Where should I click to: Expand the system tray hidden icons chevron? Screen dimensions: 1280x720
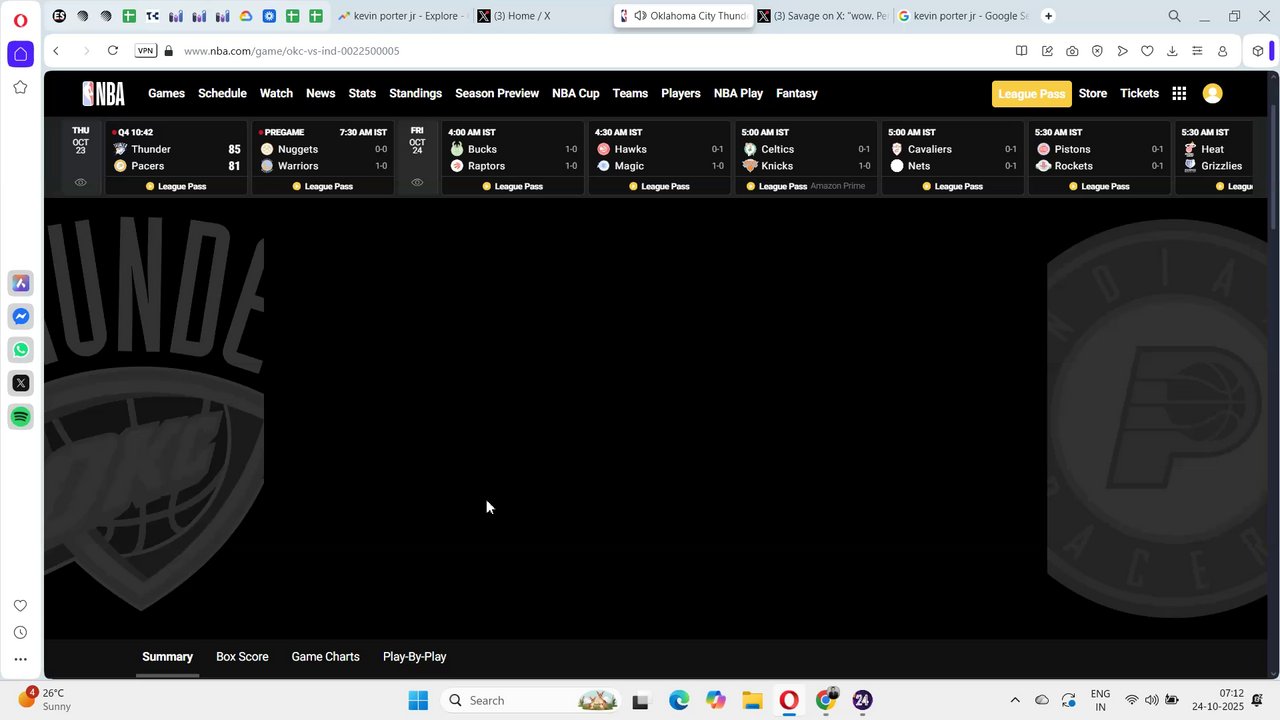click(1015, 700)
